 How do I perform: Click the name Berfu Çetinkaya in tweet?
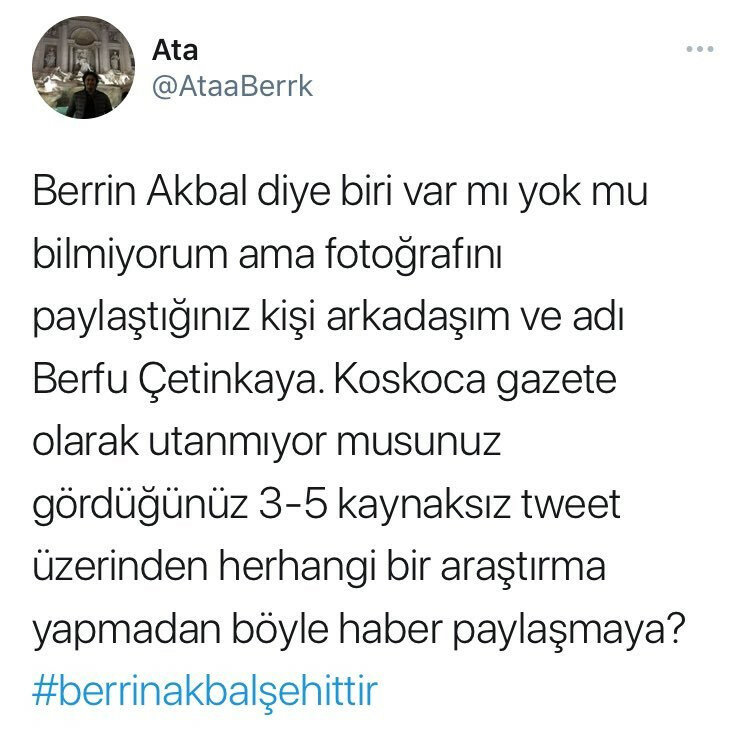click(176, 380)
